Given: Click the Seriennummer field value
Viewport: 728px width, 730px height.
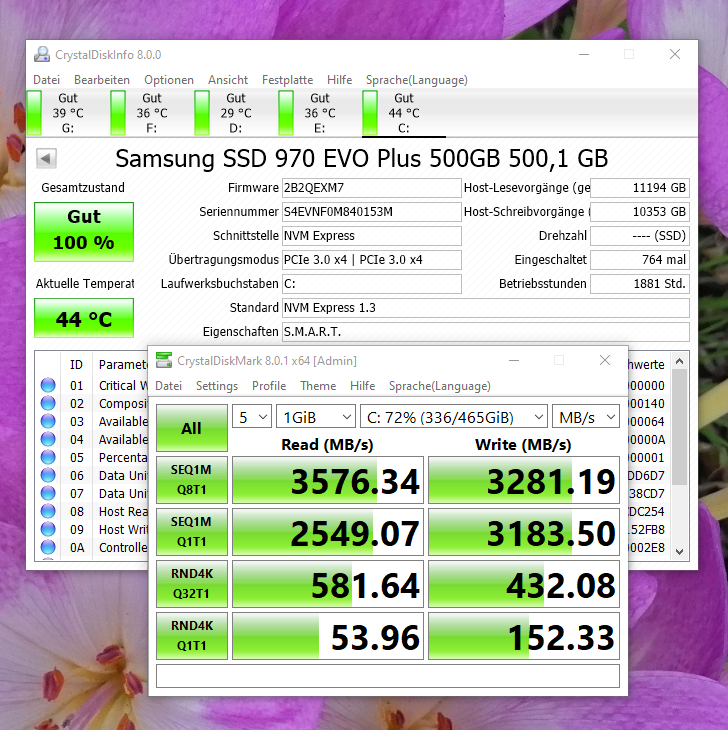Looking at the screenshot, I should (x=371, y=212).
